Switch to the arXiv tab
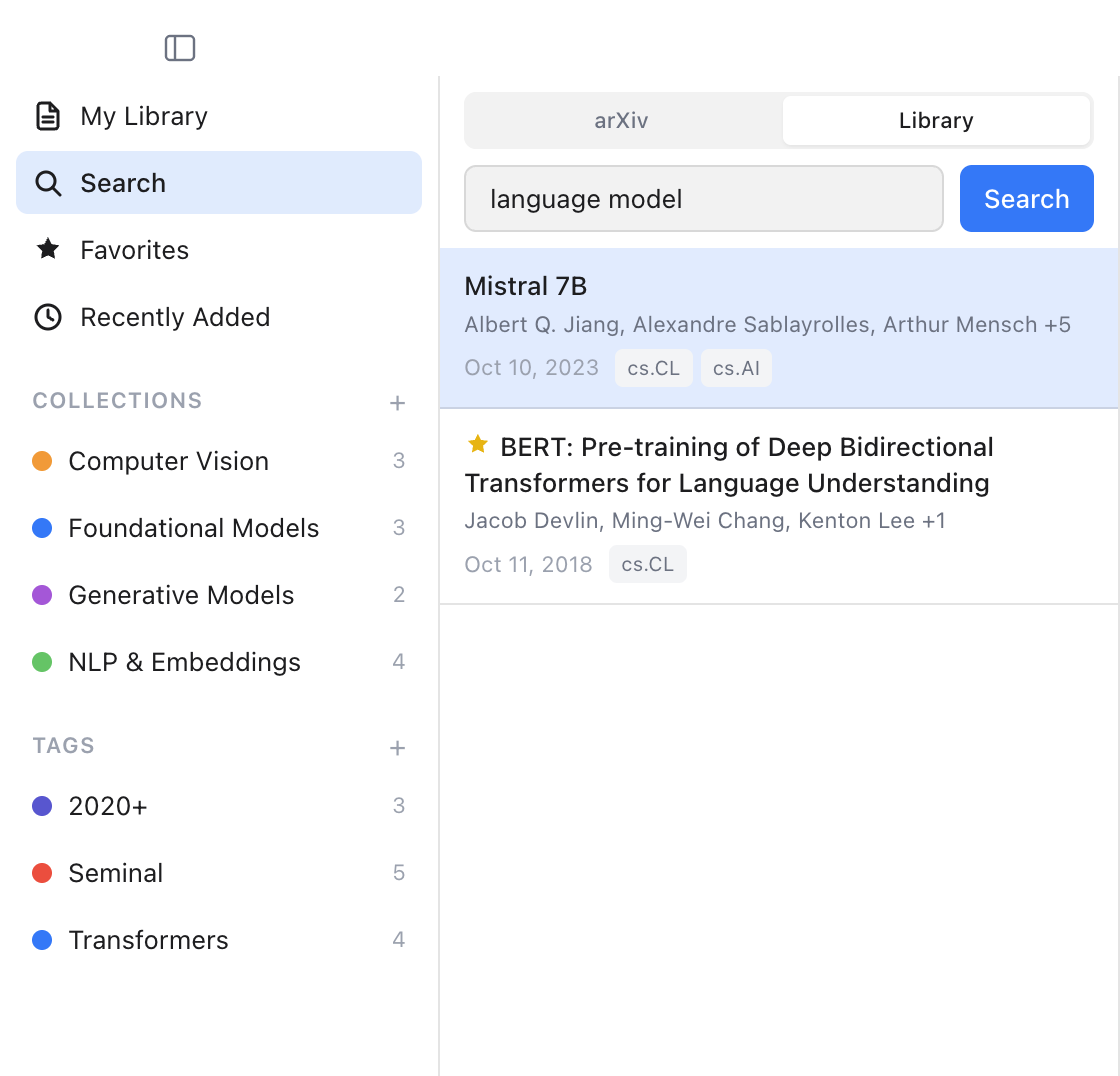This screenshot has width=1120, height=1076. [620, 120]
